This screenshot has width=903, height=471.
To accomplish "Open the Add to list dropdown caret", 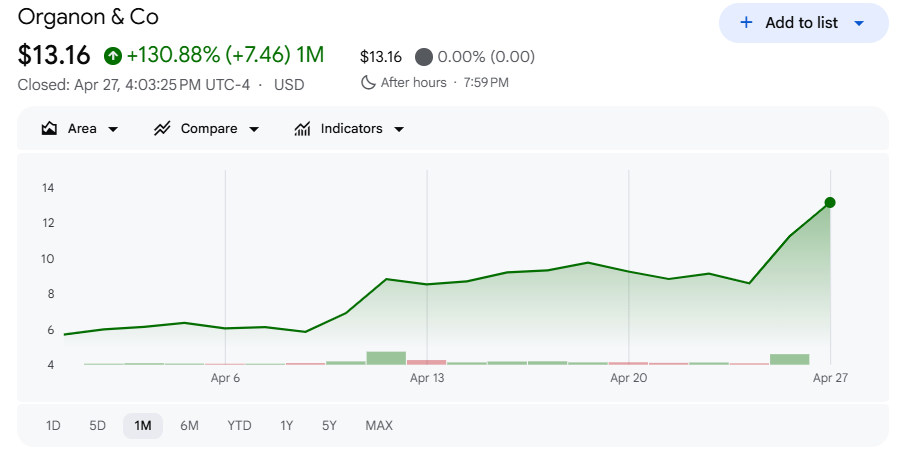I will pos(858,23).
